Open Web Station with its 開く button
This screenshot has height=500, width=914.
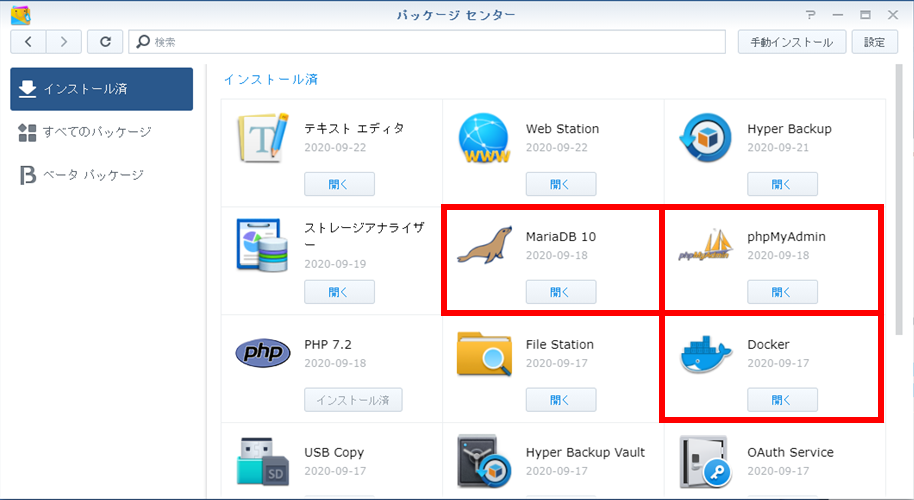(561, 184)
